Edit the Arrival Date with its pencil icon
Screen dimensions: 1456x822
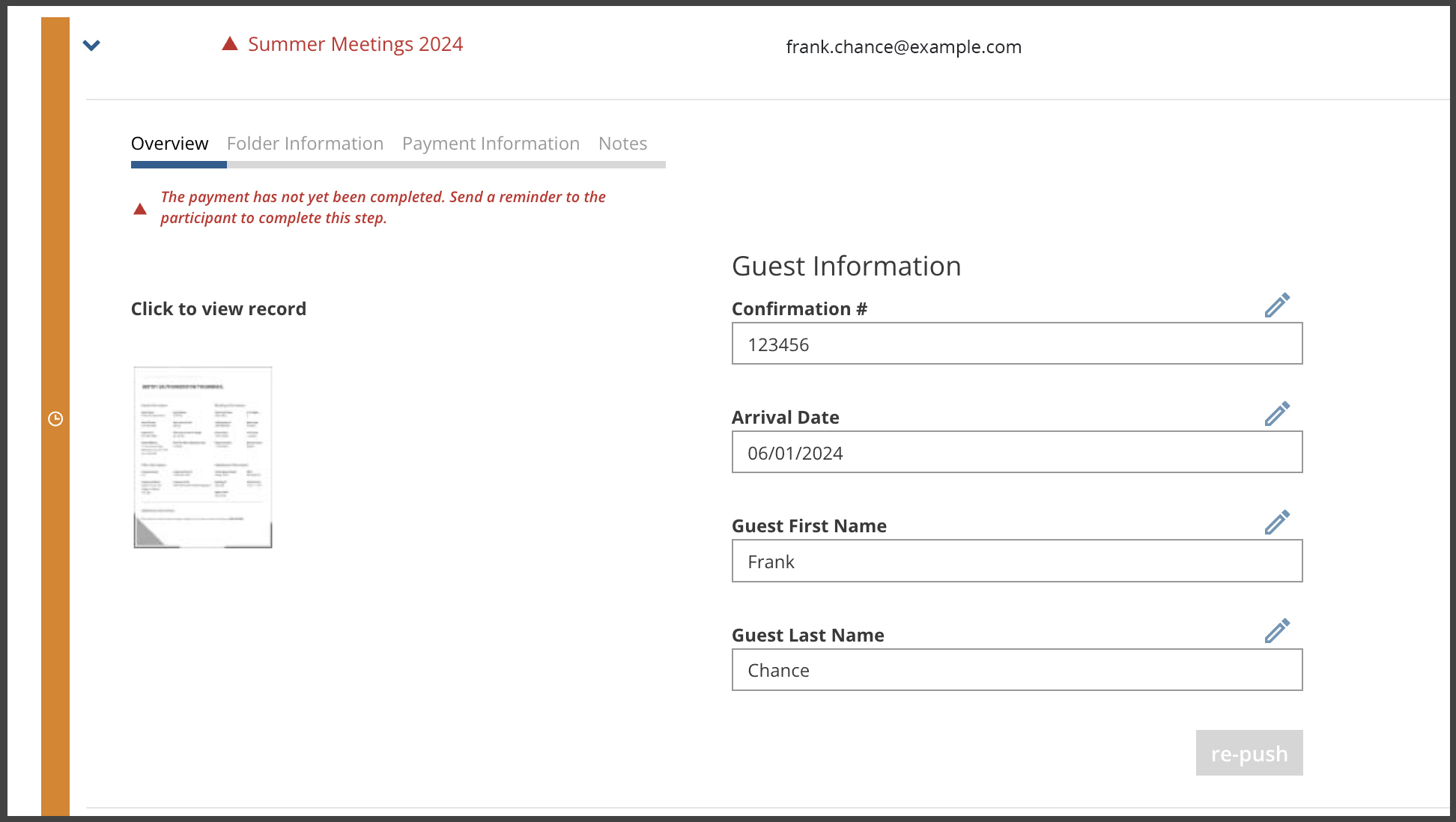[1277, 413]
